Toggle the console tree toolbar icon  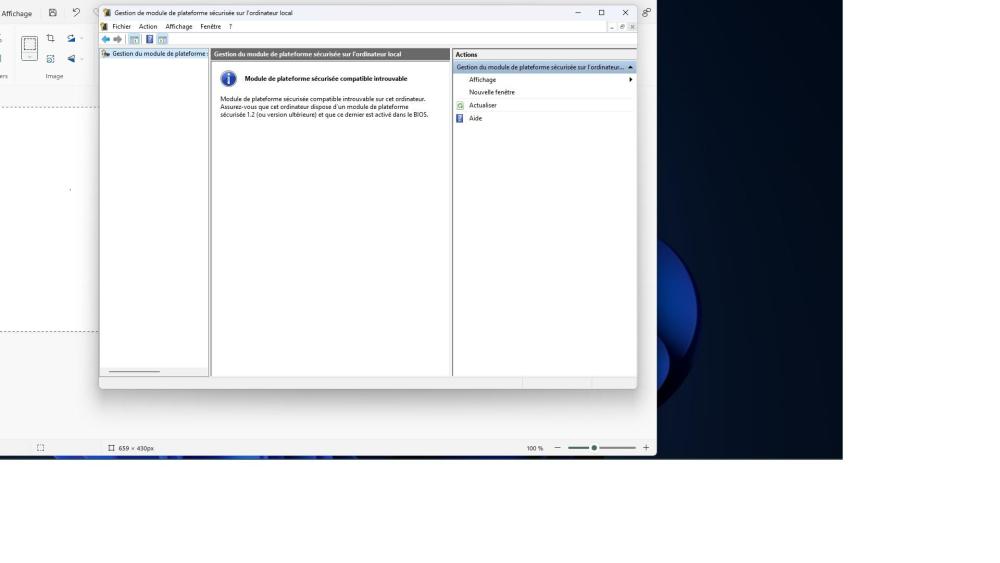[x=135, y=40]
